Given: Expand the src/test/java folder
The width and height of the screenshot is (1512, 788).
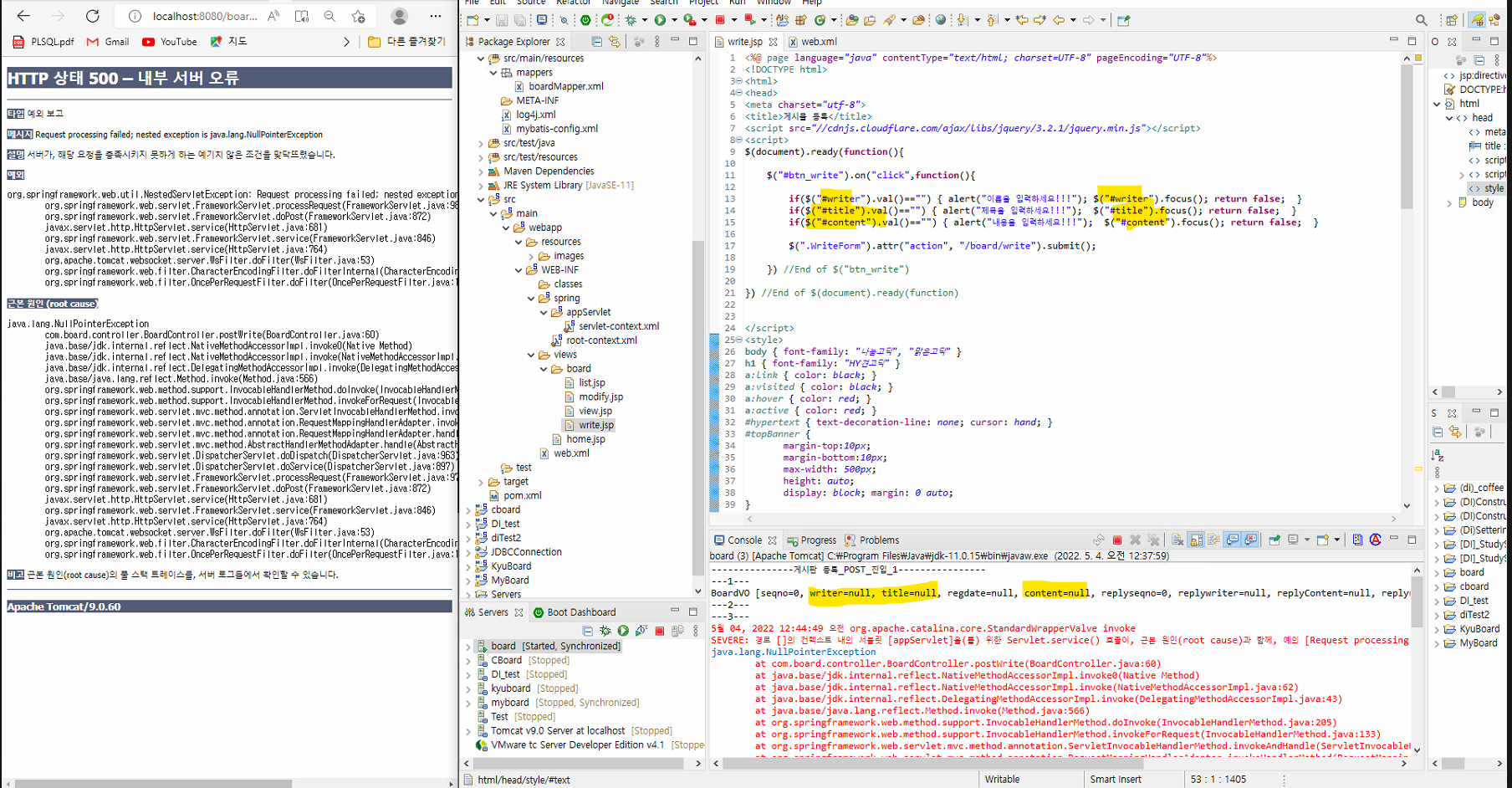Looking at the screenshot, I should (x=481, y=143).
